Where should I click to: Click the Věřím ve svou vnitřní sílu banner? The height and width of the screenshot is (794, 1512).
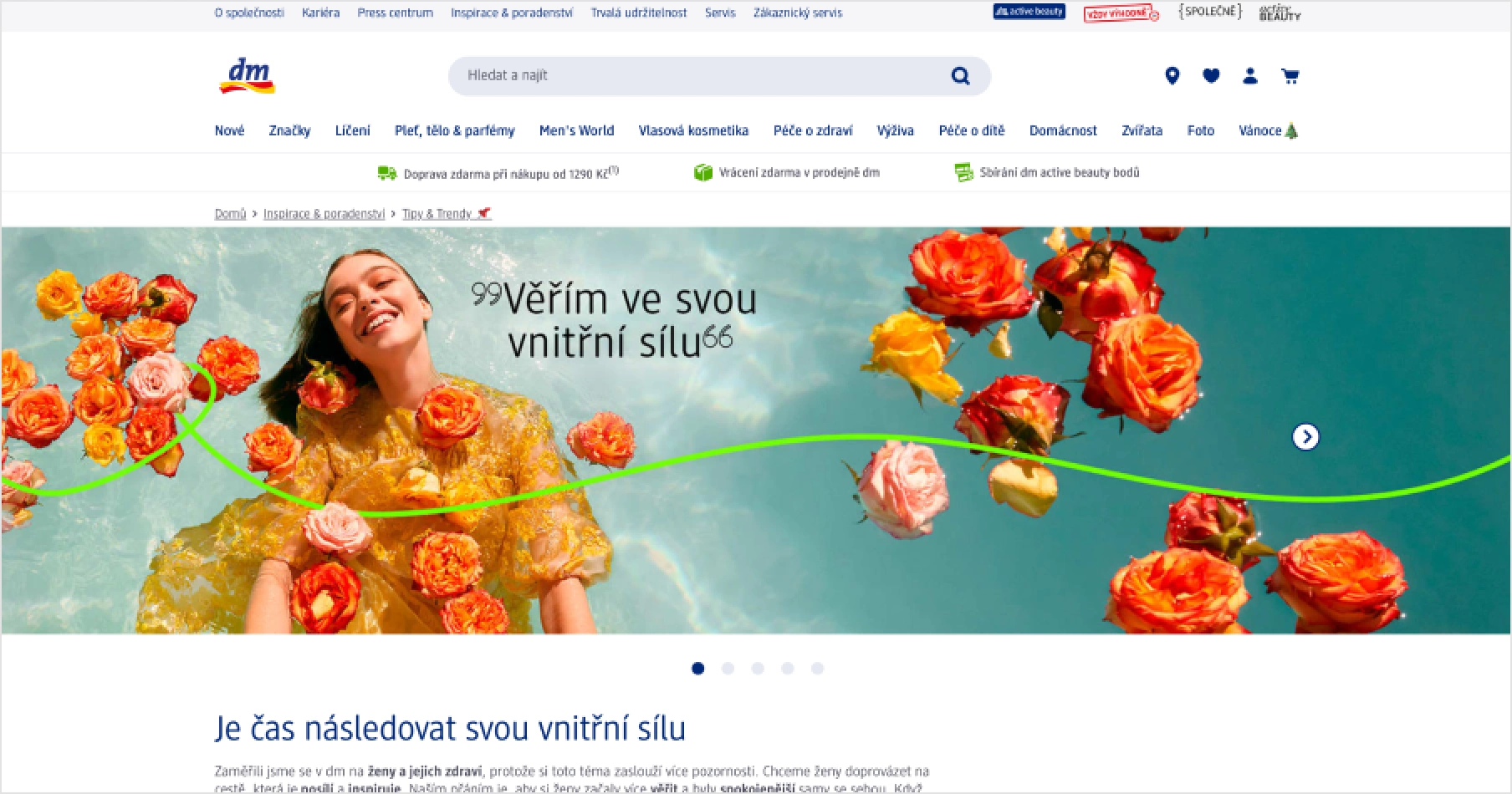[756, 430]
